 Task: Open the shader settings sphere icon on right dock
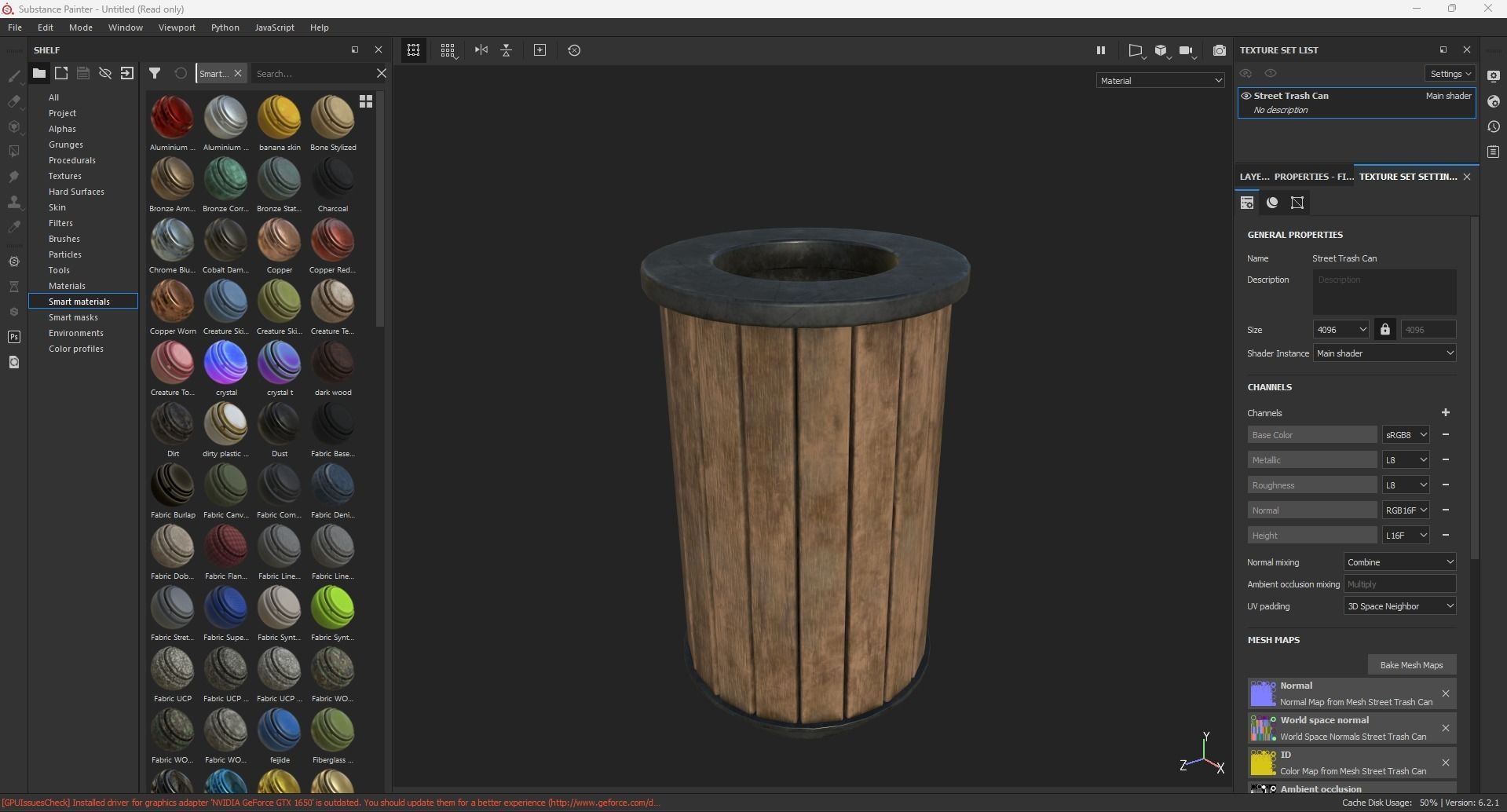(1494, 101)
